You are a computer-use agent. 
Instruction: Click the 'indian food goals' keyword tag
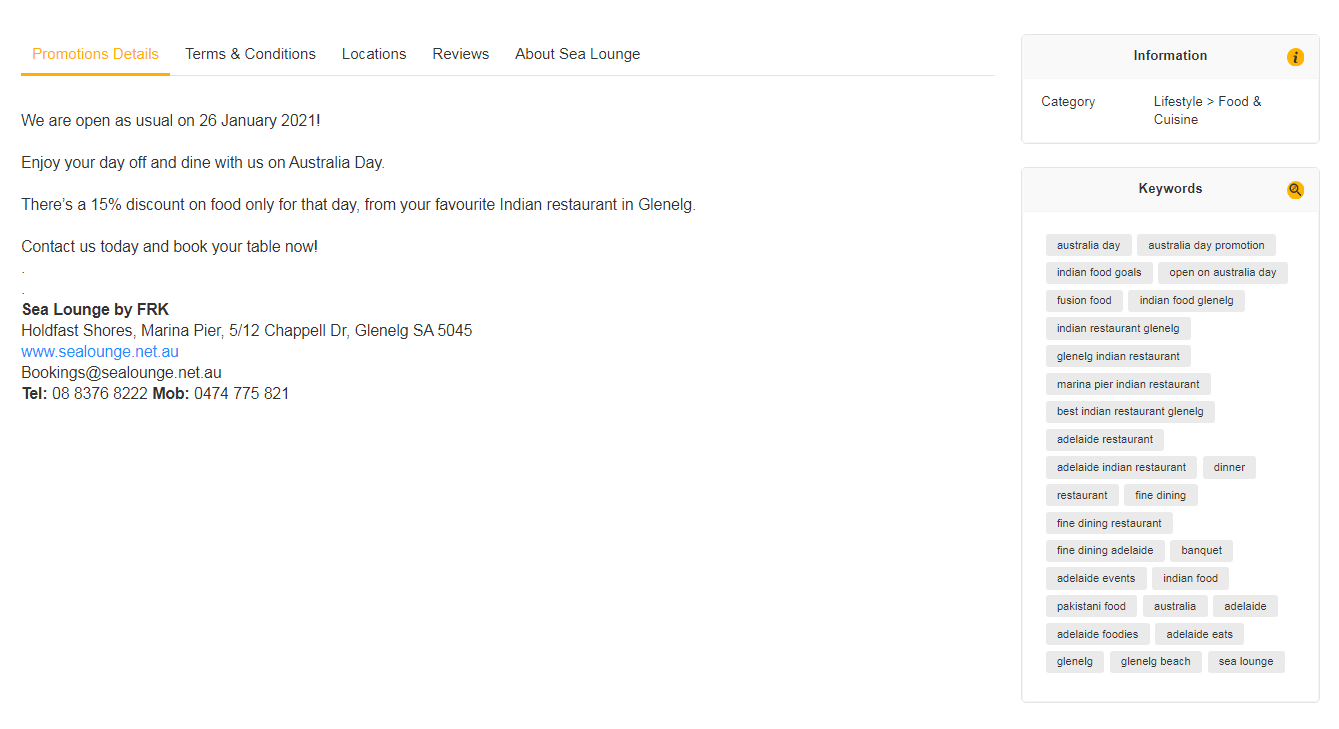1098,273
